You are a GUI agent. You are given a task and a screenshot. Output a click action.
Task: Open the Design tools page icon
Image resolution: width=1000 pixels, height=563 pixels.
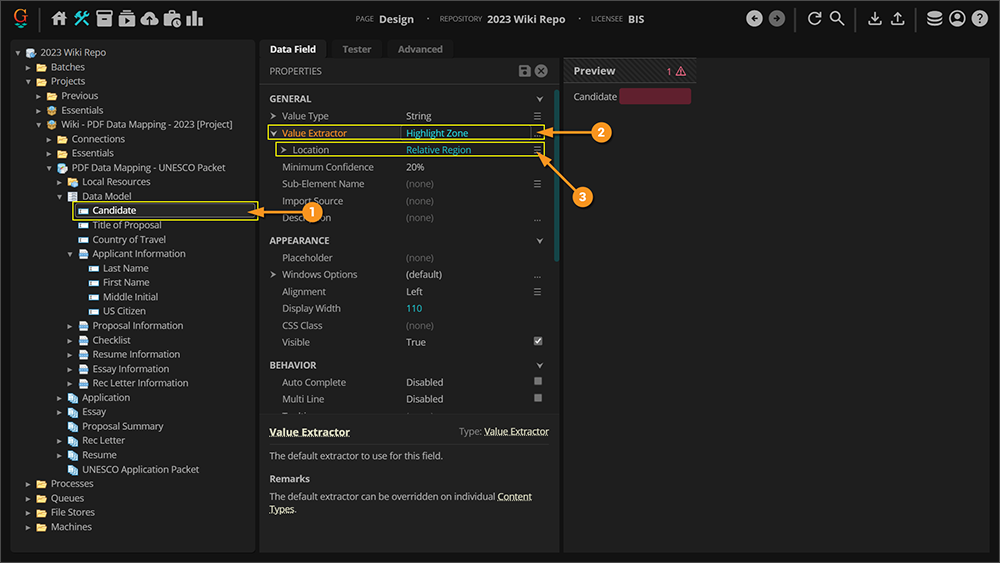coord(82,19)
